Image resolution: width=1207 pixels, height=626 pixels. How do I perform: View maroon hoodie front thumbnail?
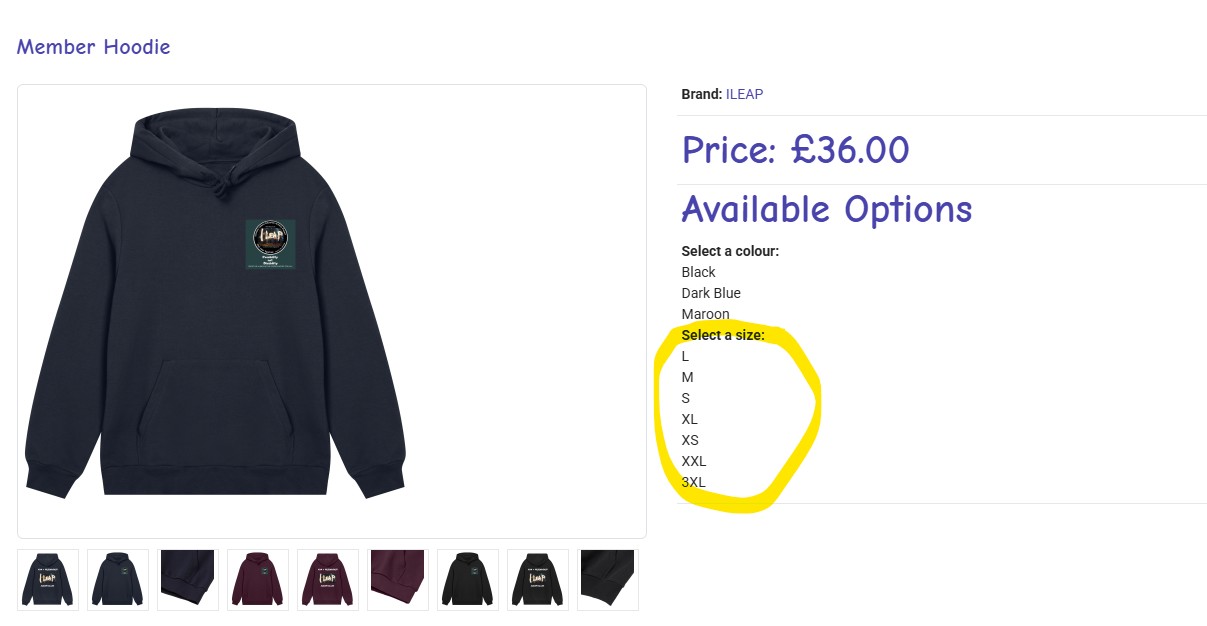coord(258,579)
